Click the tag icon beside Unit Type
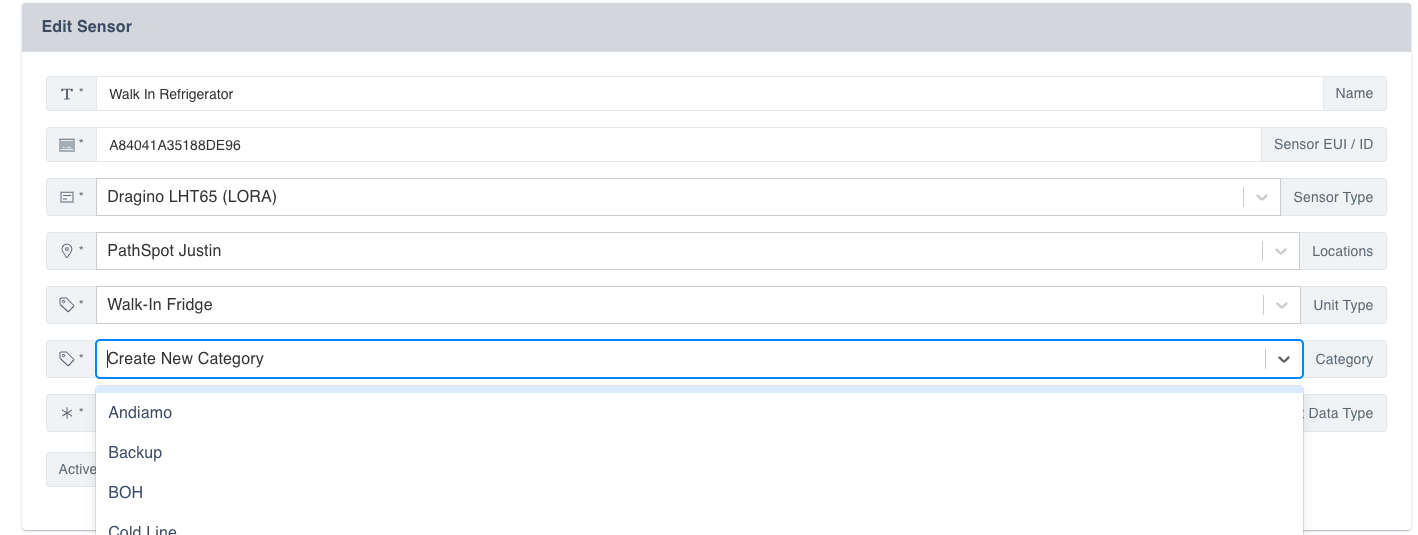The height and width of the screenshot is (535, 1418). click(67, 305)
